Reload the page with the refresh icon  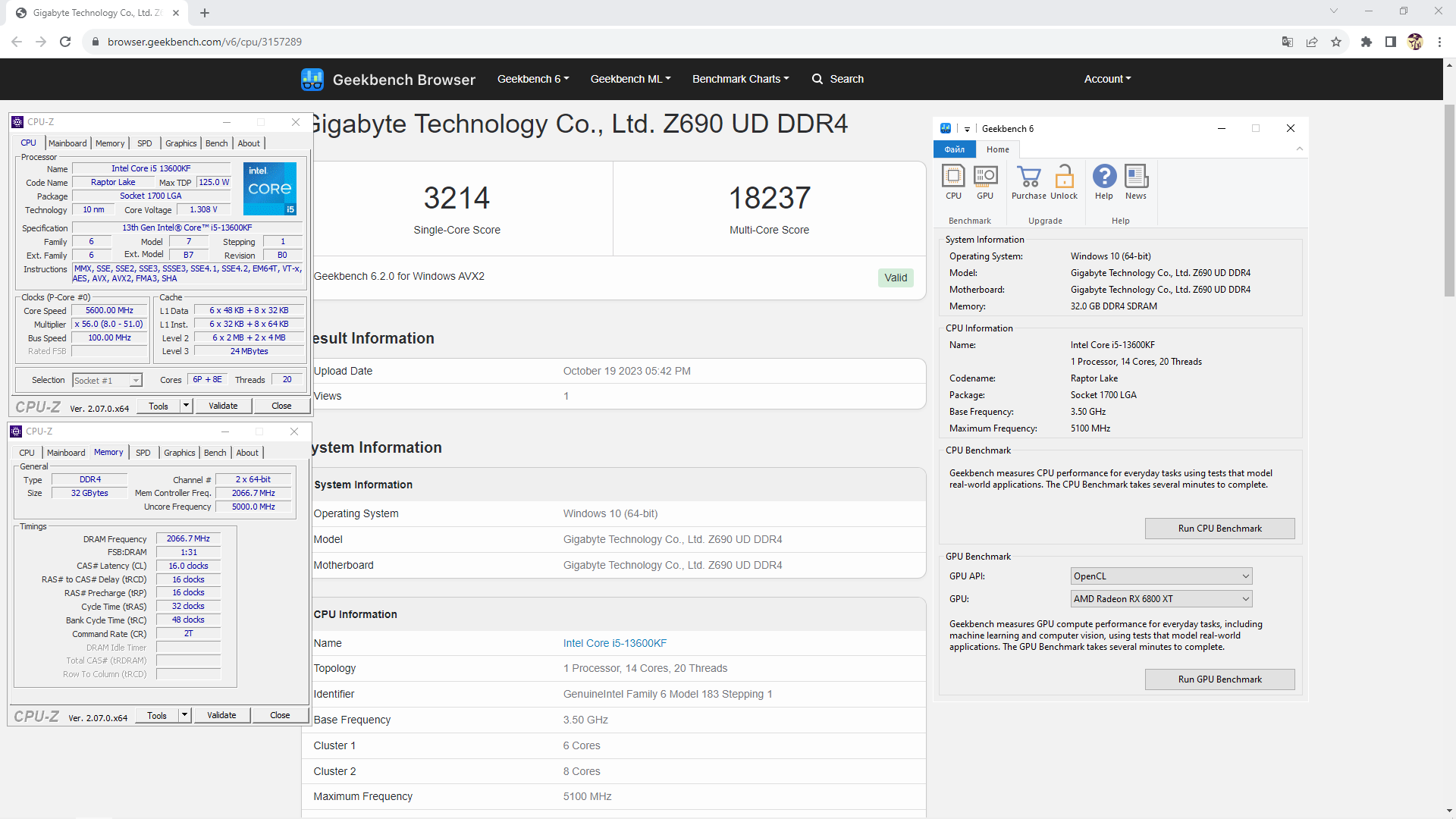click(65, 42)
